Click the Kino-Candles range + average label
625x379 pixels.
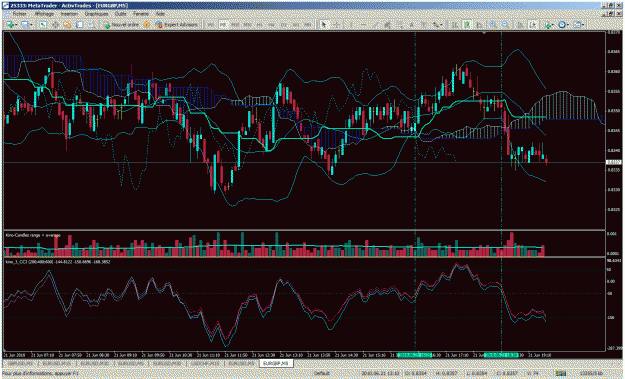click(x=33, y=235)
